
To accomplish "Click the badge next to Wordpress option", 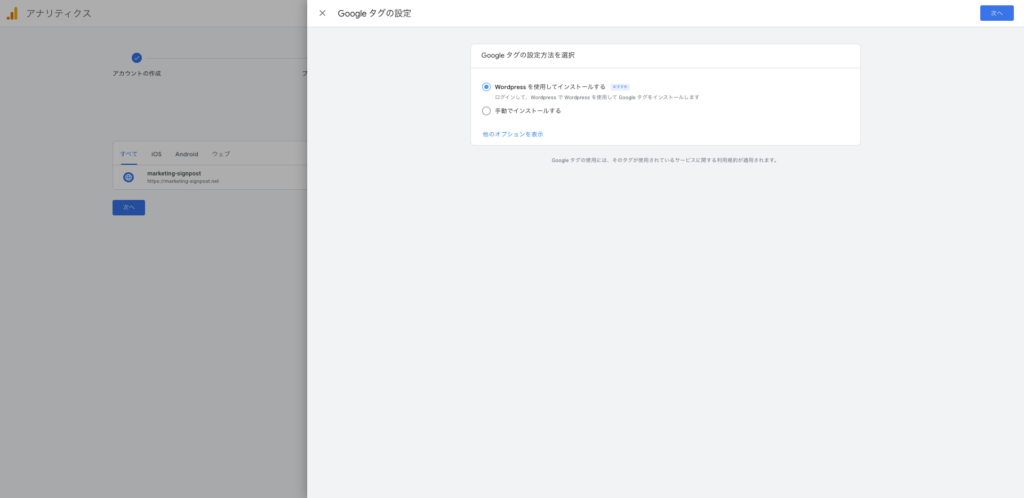I will tap(620, 87).
